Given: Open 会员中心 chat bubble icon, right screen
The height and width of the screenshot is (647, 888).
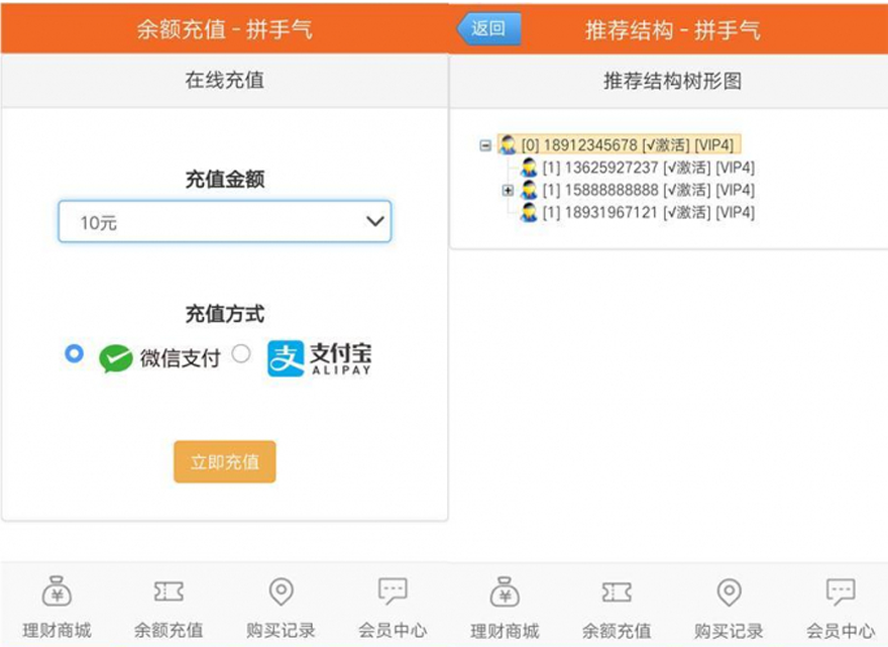Looking at the screenshot, I should (x=840, y=592).
